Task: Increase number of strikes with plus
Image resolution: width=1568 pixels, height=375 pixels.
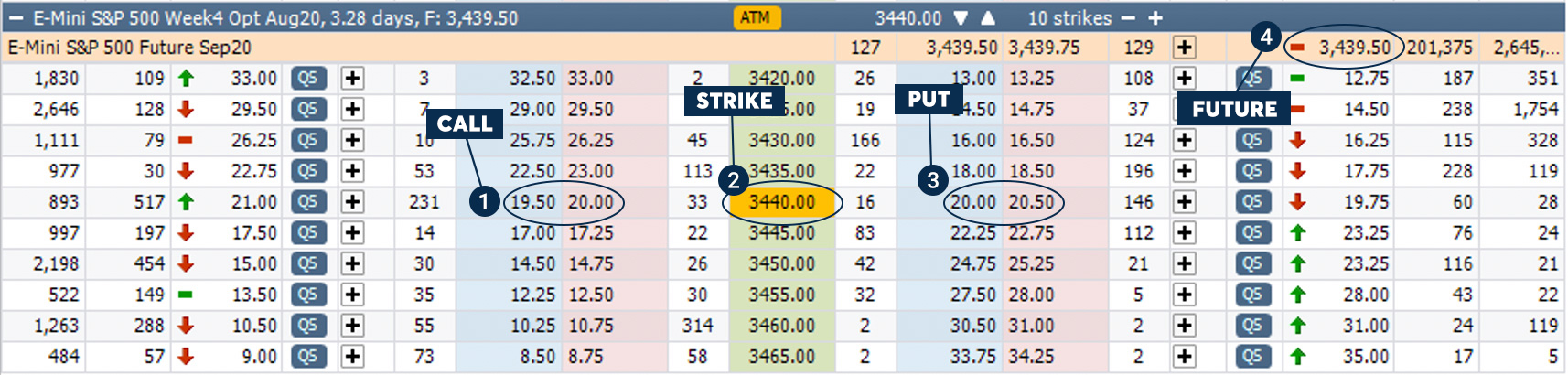Action: pos(1155,18)
